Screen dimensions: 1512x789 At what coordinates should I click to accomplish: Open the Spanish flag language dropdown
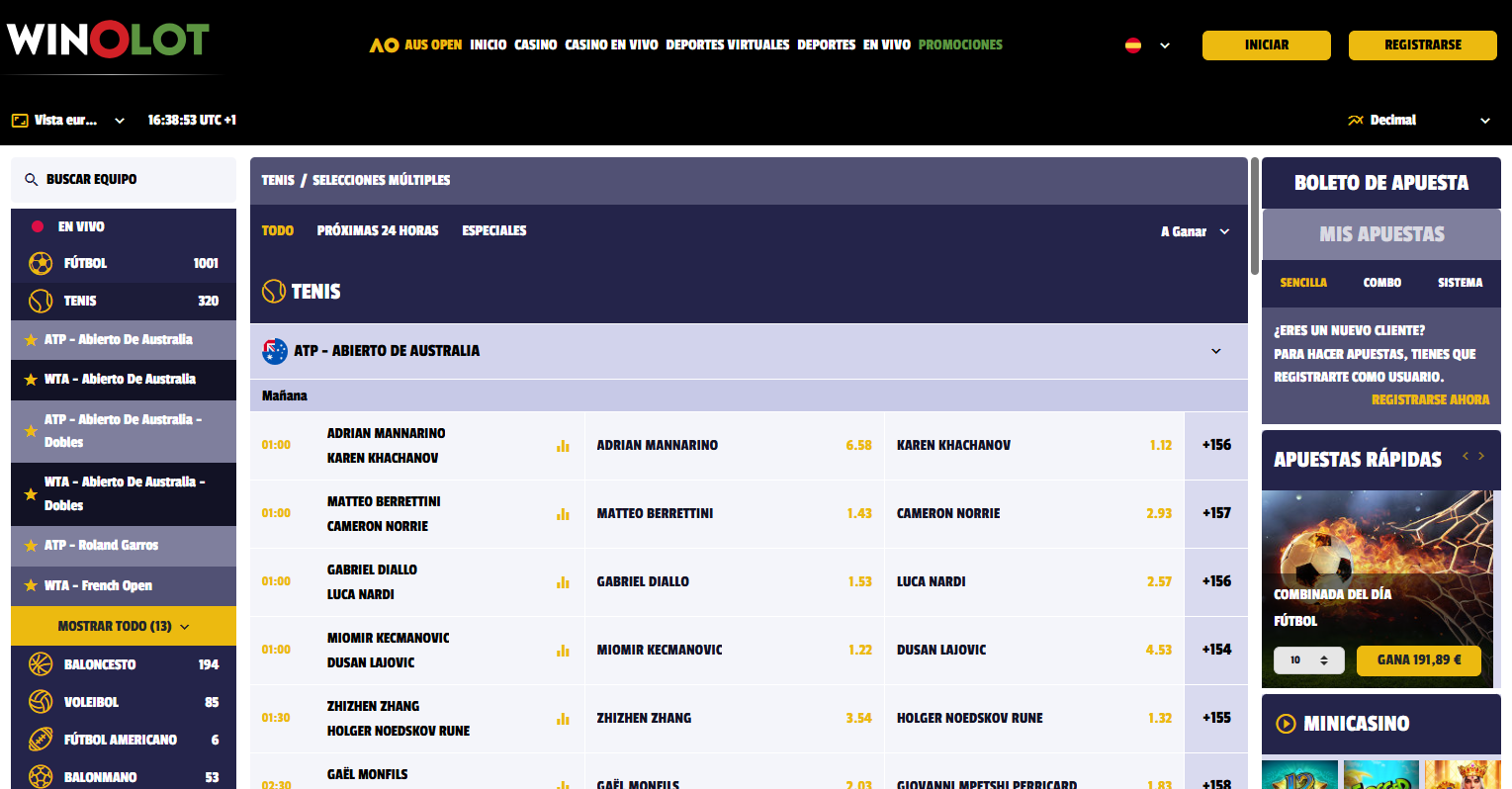pos(1147,45)
